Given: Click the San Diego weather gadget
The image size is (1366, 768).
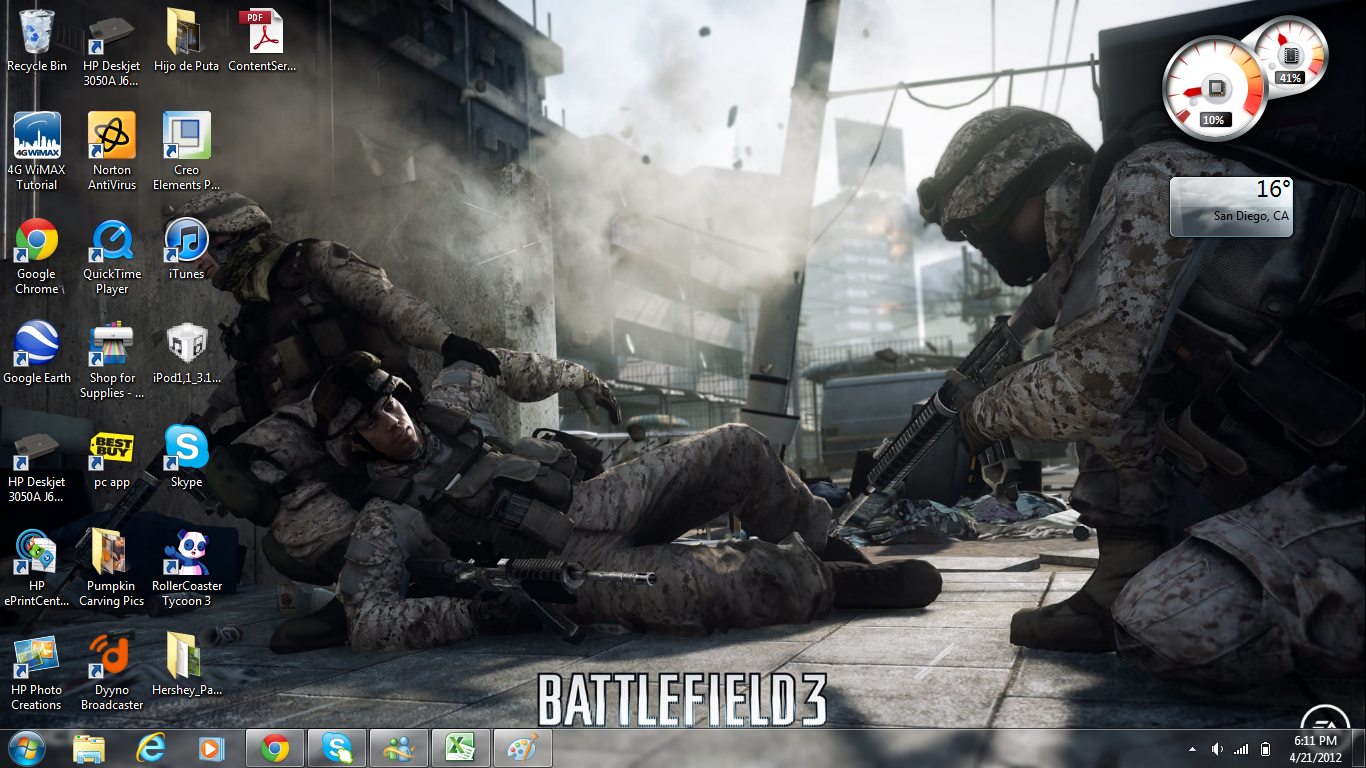Looking at the screenshot, I should (1231, 207).
